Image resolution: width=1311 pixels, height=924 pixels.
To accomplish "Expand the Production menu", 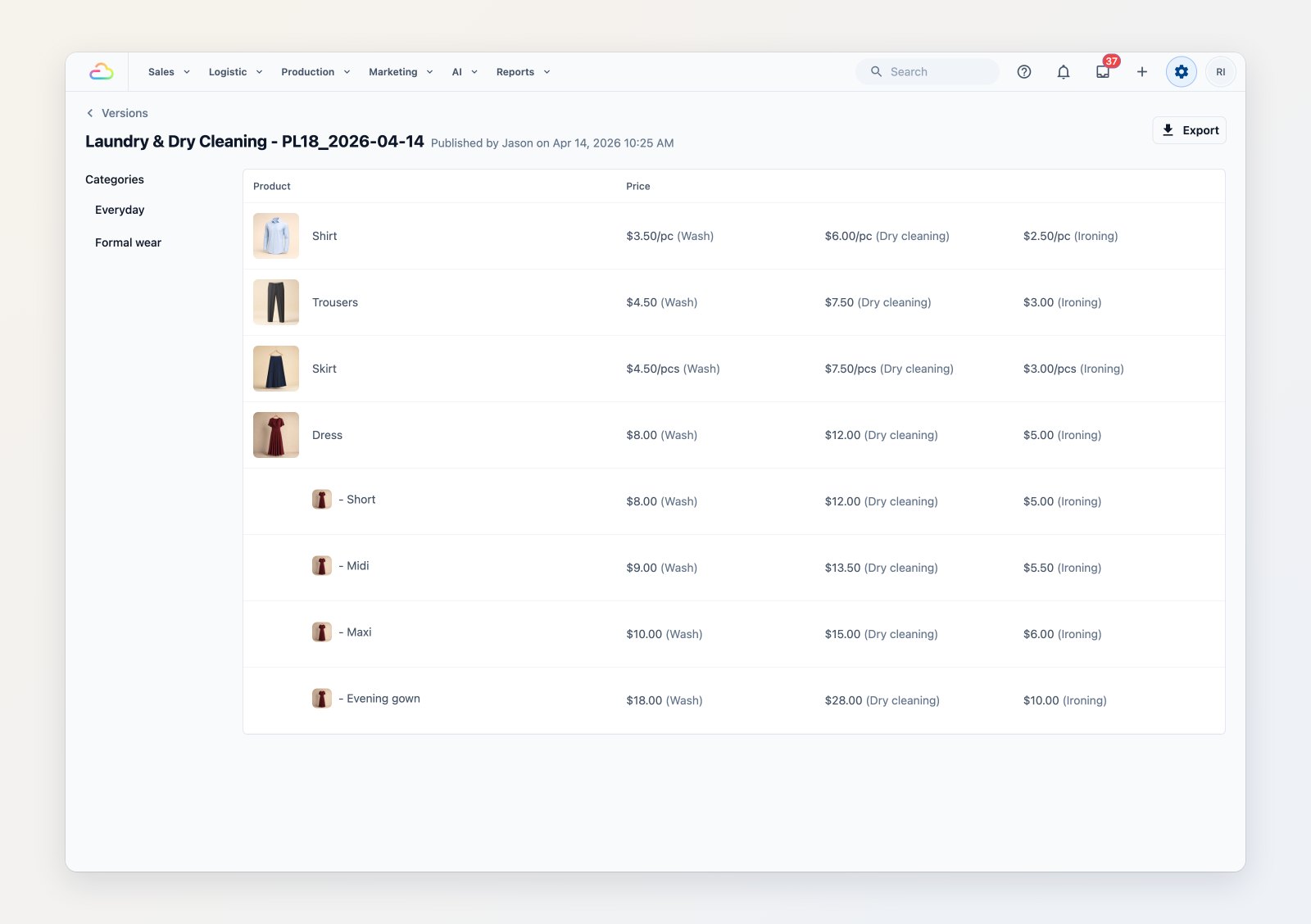I will 315,72.
